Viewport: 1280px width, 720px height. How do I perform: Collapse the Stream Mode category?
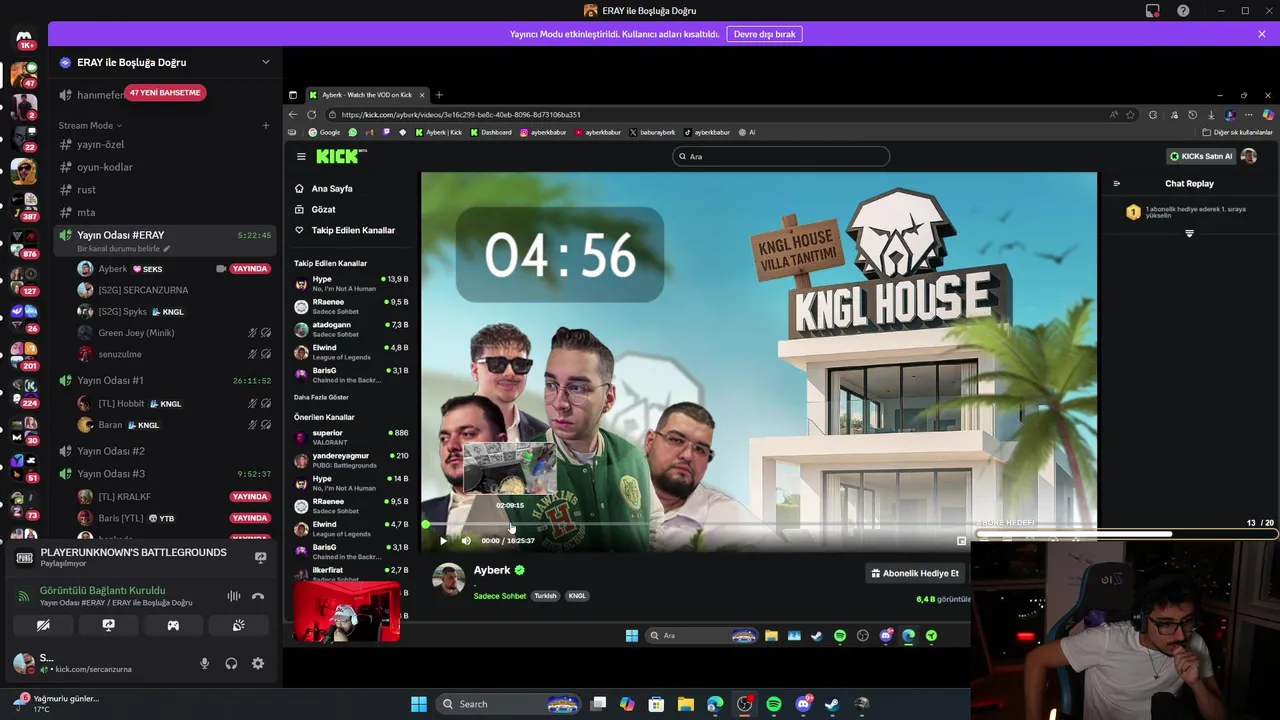[90, 125]
